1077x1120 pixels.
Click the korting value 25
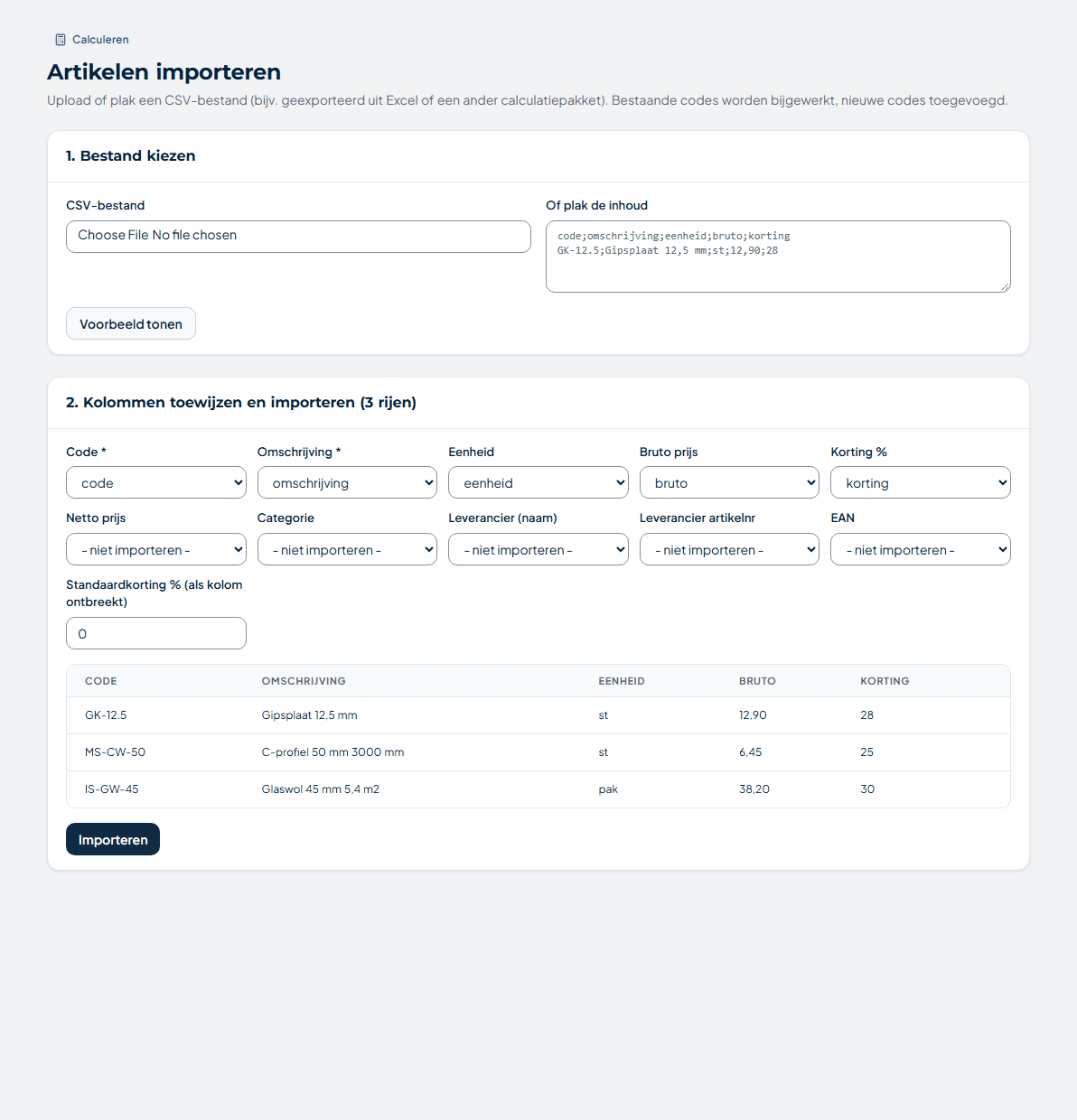click(x=866, y=752)
